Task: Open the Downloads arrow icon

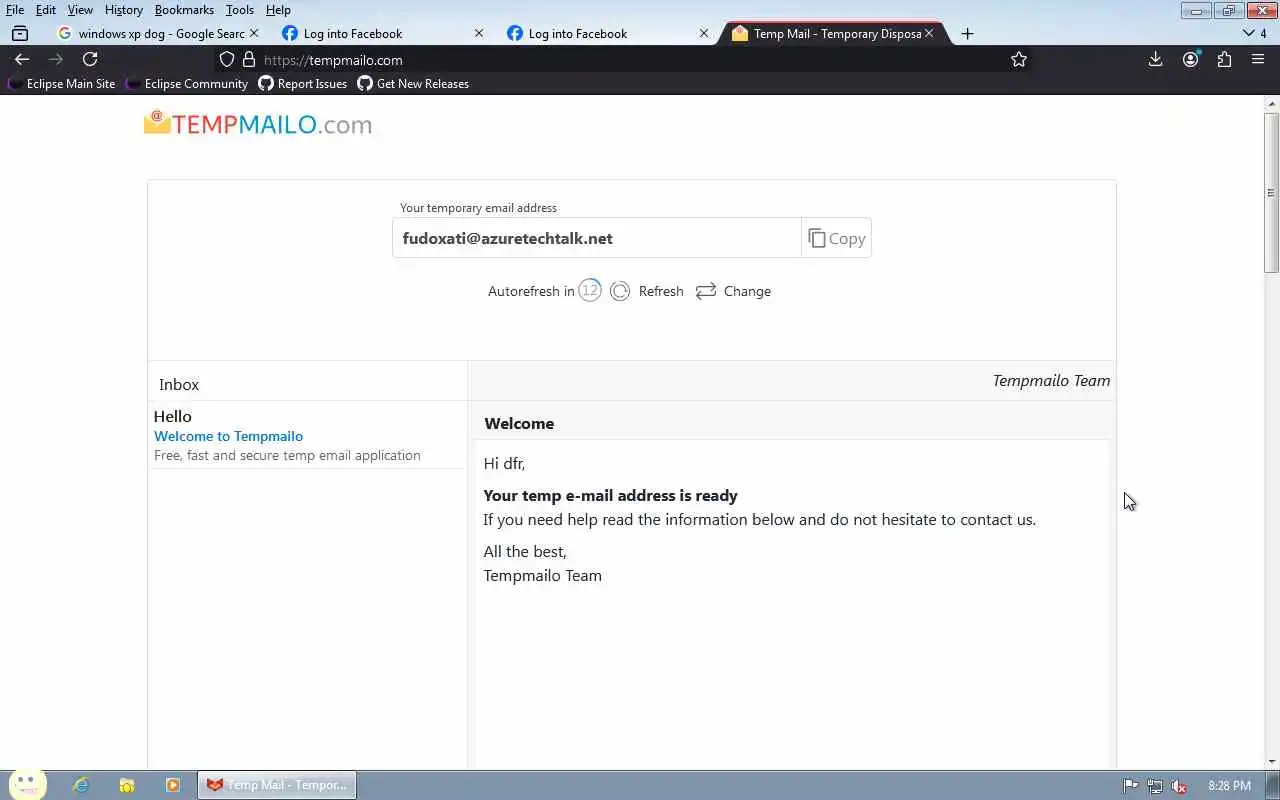Action: (x=1155, y=60)
